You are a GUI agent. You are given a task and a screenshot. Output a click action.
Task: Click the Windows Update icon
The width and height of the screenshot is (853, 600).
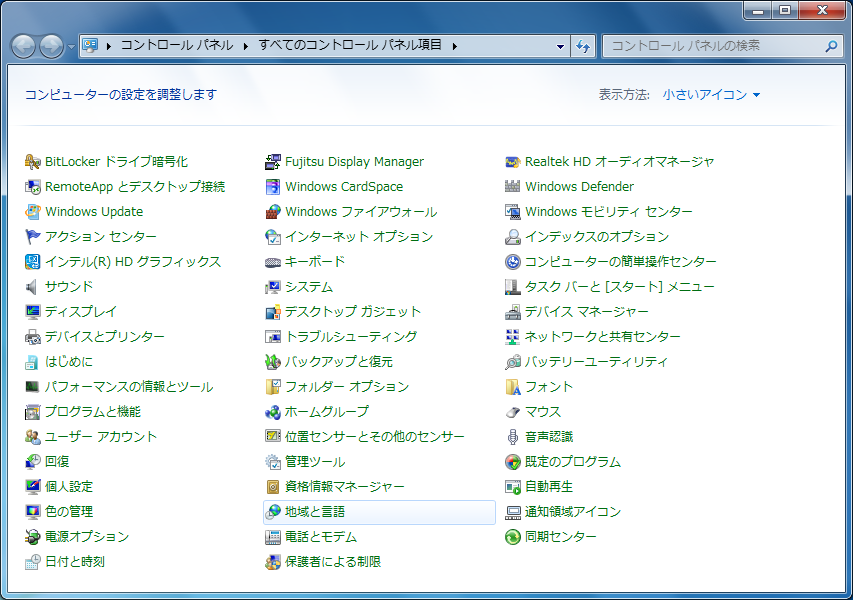click(33, 212)
